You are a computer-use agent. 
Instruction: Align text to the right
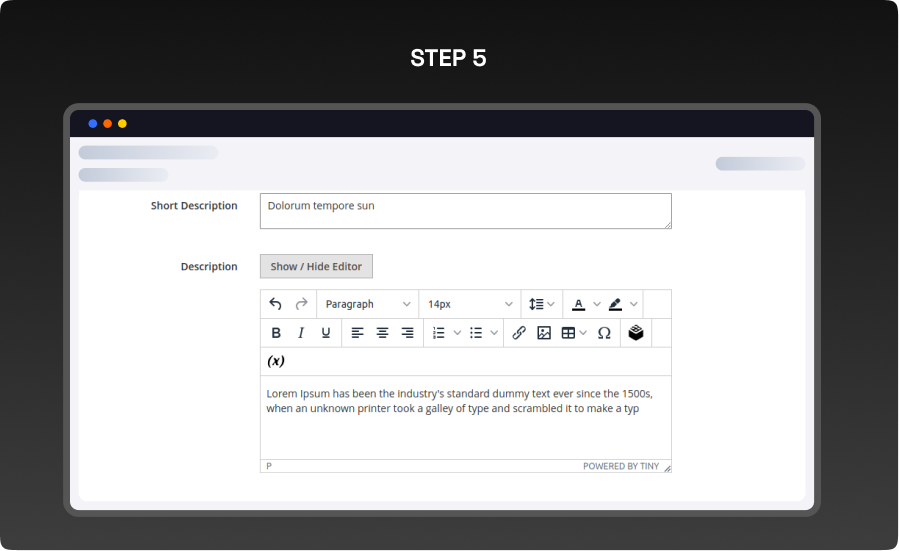pos(407,333)
